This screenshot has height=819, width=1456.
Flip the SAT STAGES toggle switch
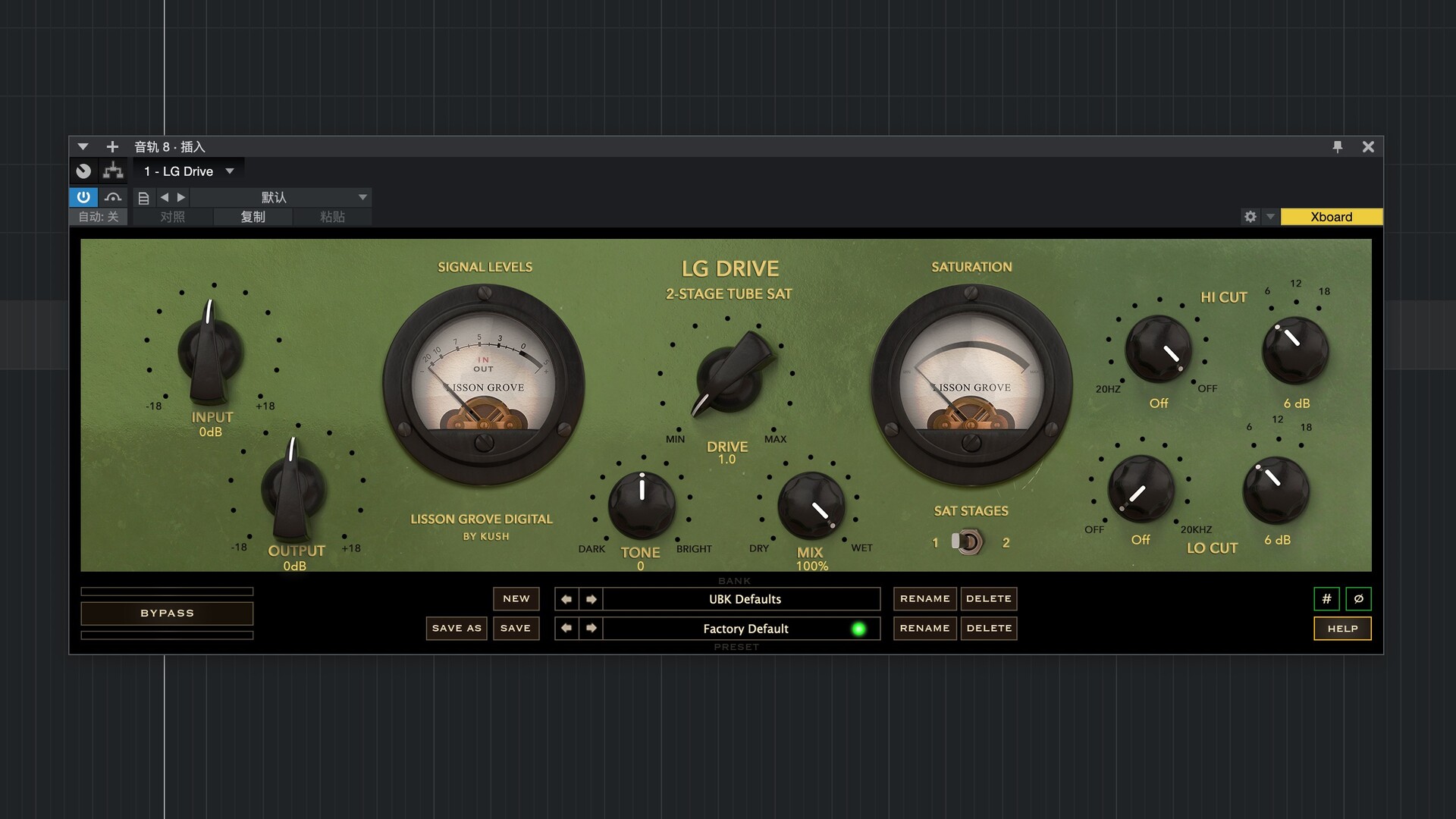click(x=967, y=541)
